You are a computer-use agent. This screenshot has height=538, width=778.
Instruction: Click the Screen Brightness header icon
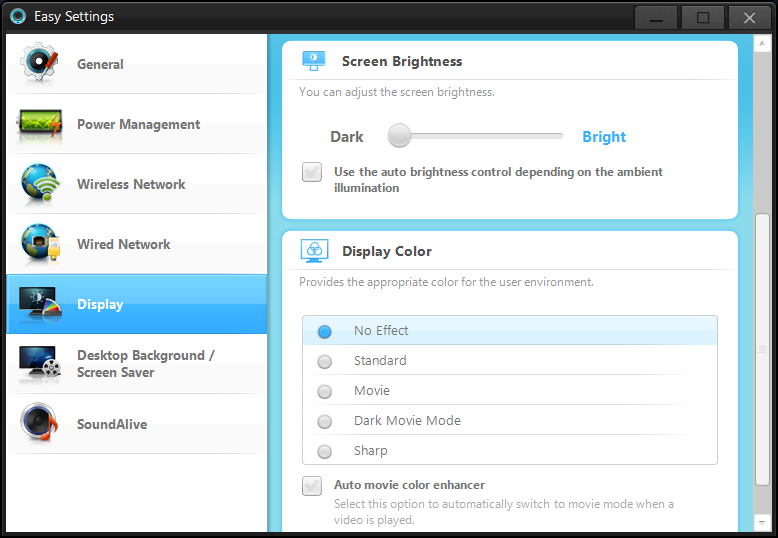315,61
